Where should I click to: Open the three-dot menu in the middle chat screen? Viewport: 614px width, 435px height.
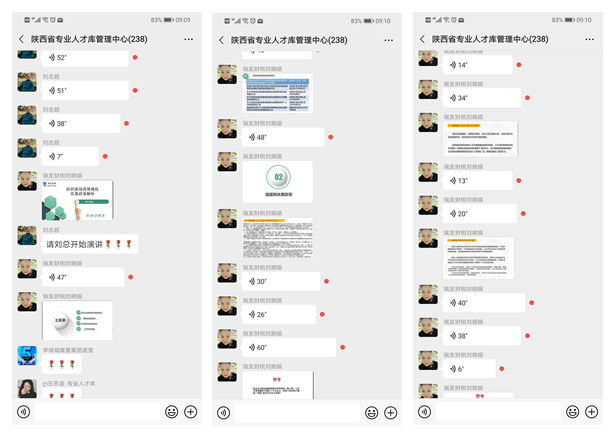click(388, 40)
